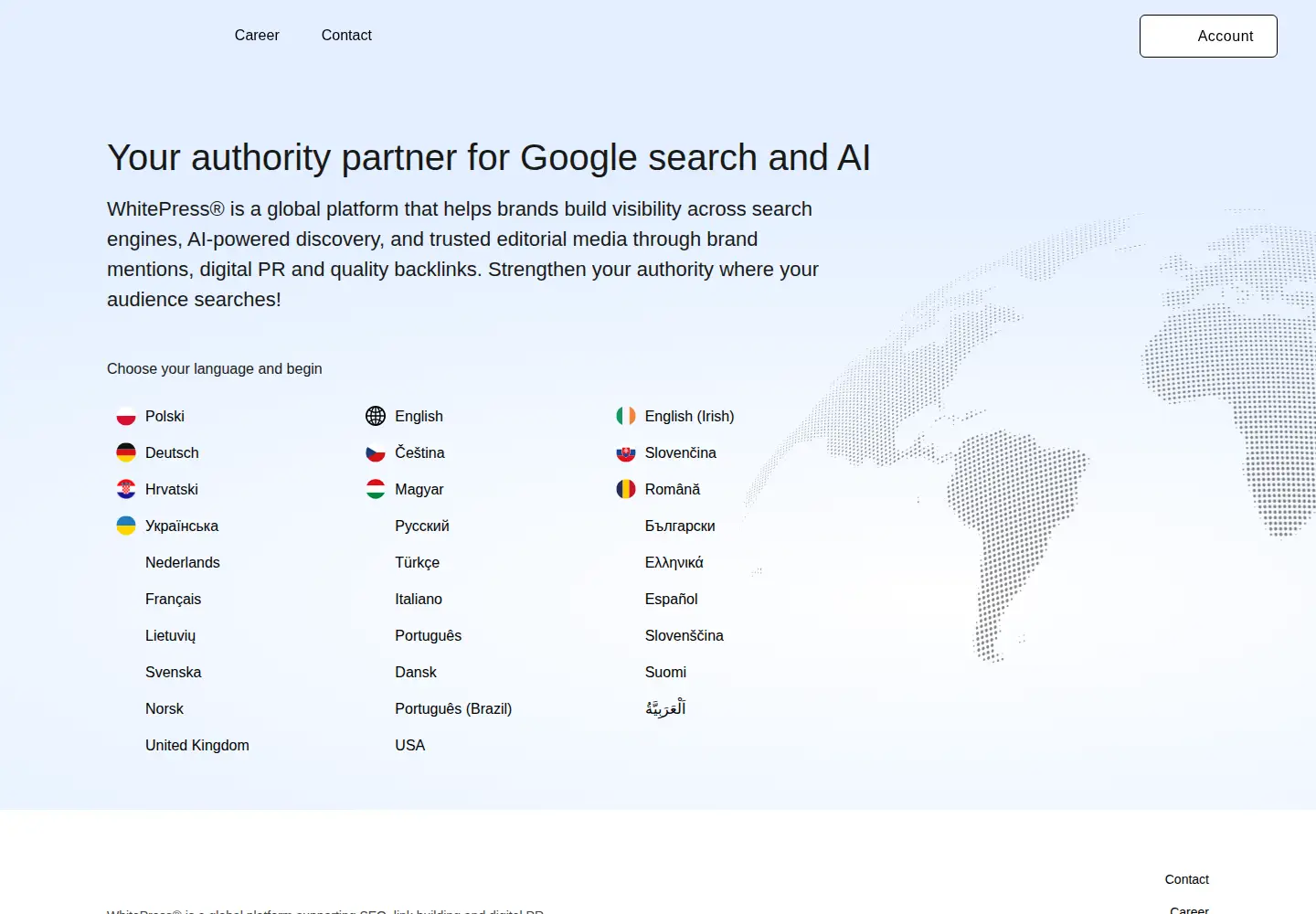Screen dimensions: 1316x914
Task: Pick Nederlands from the language list
Action: tap(183, 562)
